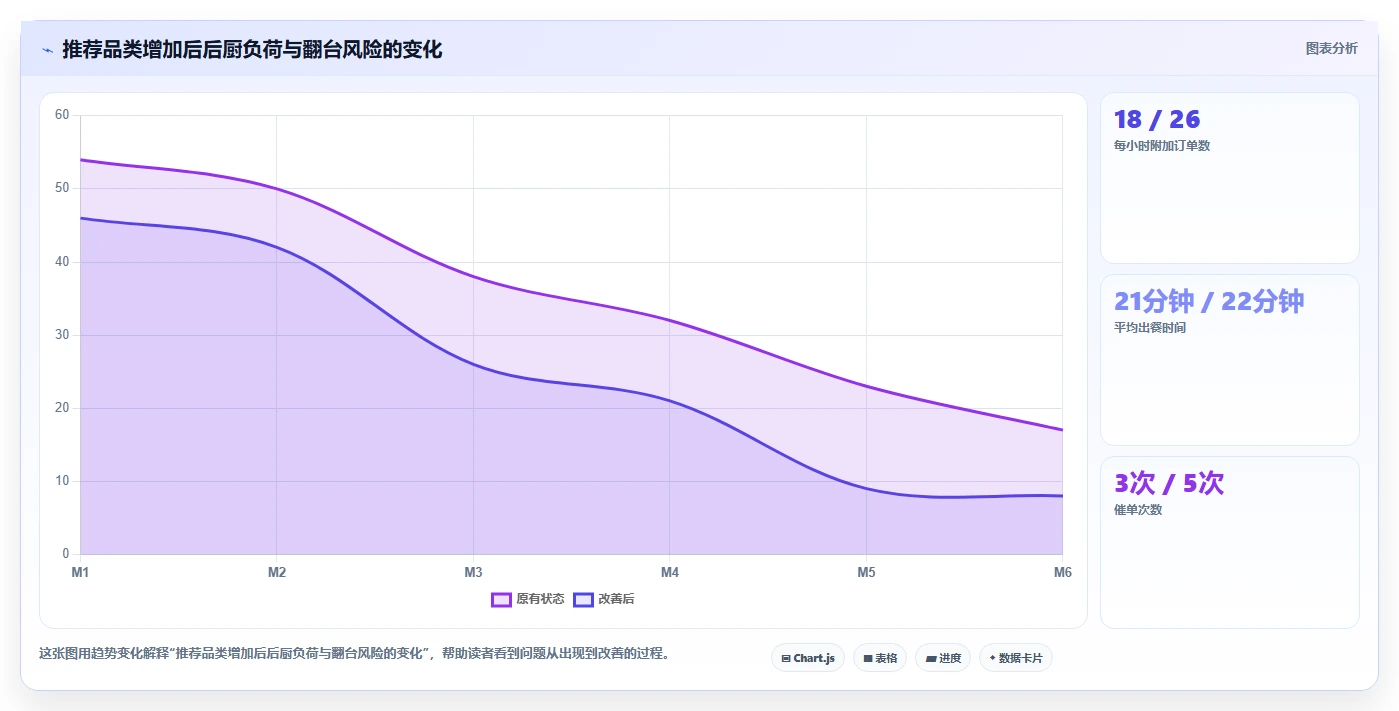This screenshot has width=1399, height=711.
Task: Click the 10 y-axis tick label
Action: coord(62,481)
